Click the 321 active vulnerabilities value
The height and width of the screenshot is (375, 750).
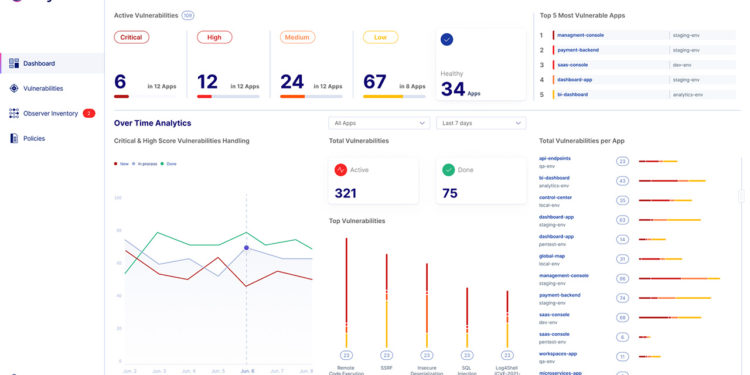coord(345,193)
